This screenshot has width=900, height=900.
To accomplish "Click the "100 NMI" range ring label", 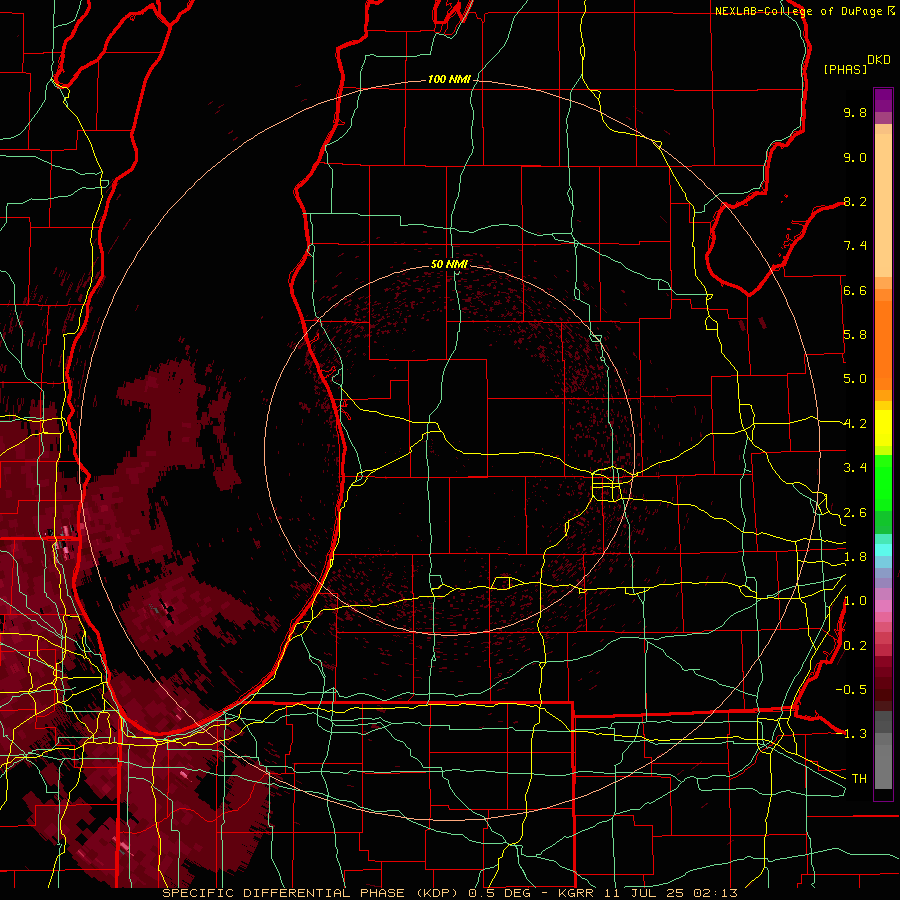I will pos(449,79).
